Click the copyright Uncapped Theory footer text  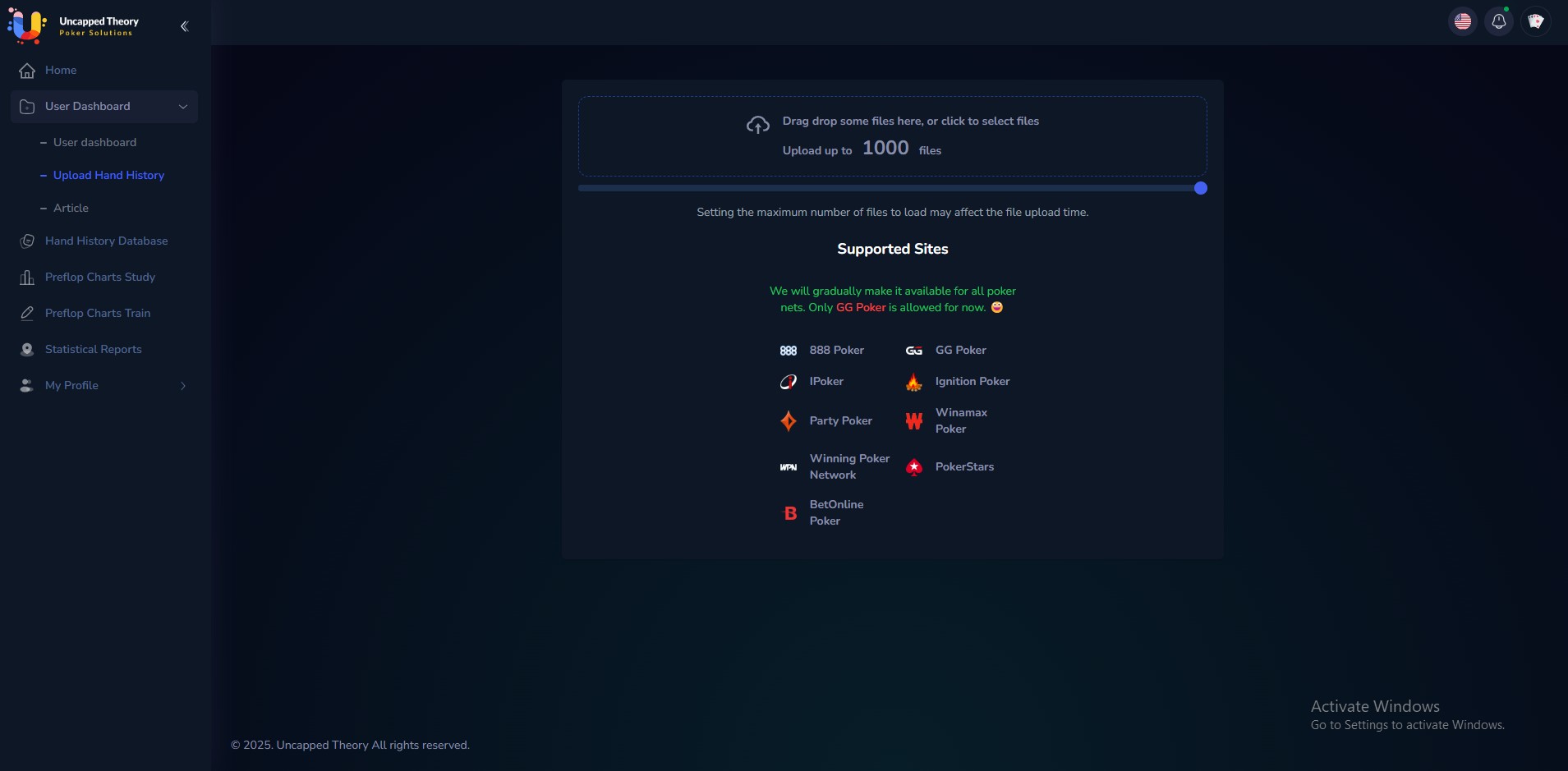[350, 746]
